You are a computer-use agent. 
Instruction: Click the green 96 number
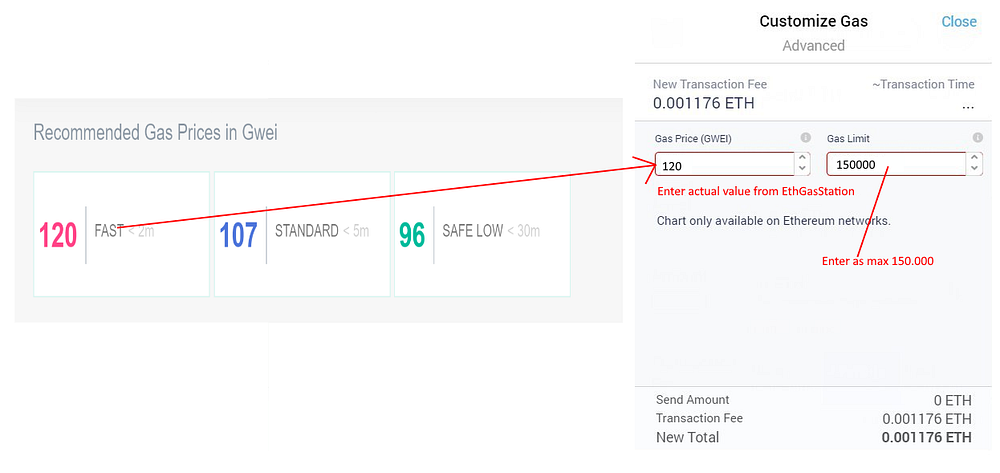click(412, 235)
